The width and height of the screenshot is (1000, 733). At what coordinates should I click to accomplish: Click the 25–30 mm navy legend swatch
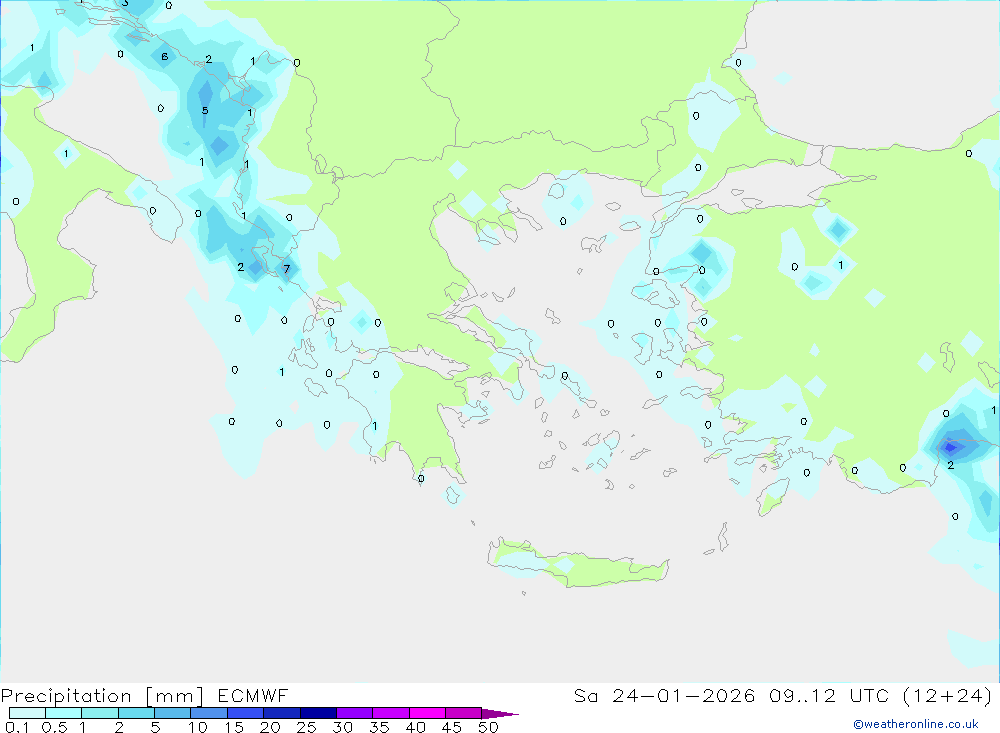click(x=318, y=713)
